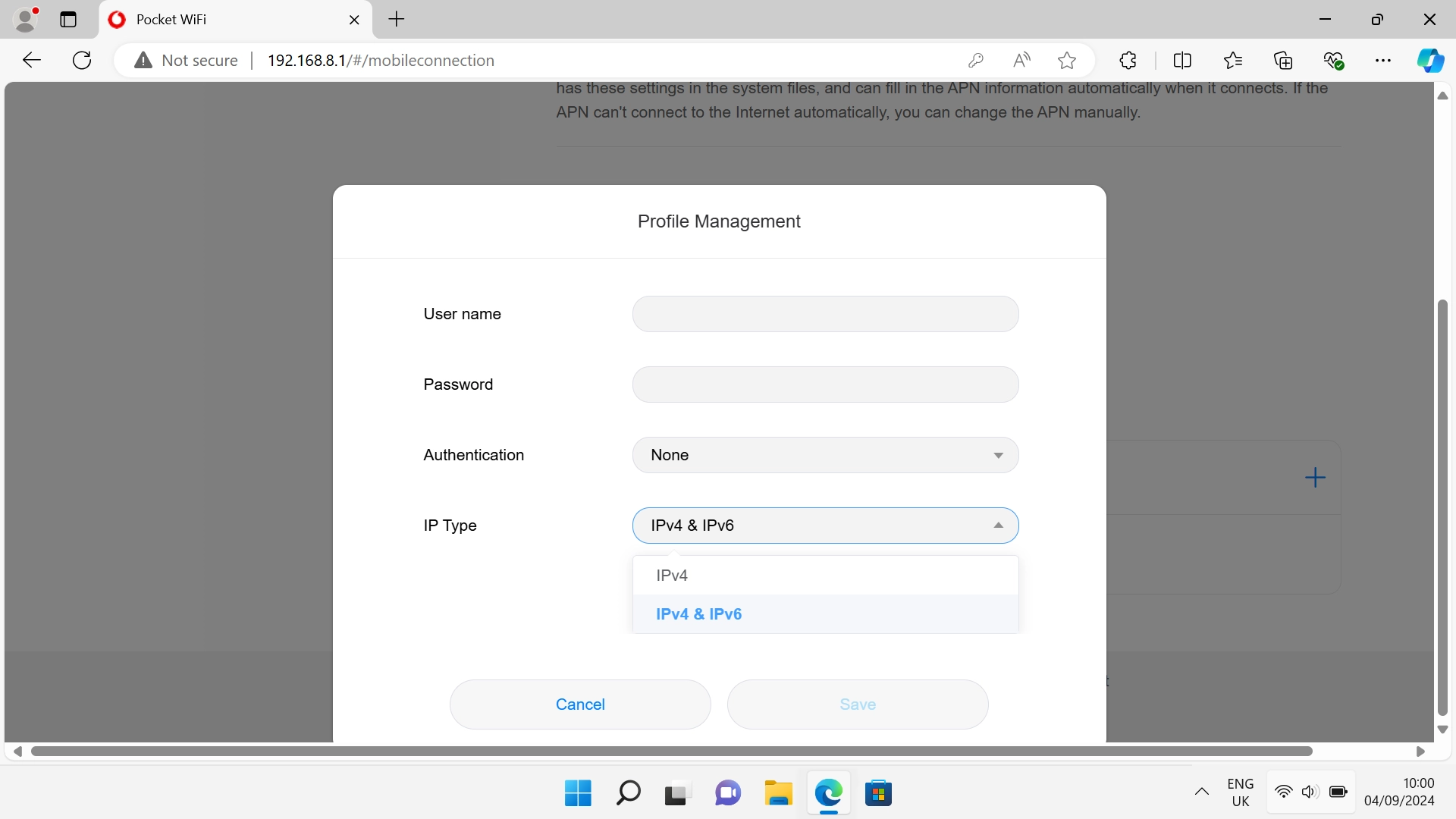Start Read aloud for the page
Image resolution: width=1456 pixels, height=819 pixels.
[1021, 61]
